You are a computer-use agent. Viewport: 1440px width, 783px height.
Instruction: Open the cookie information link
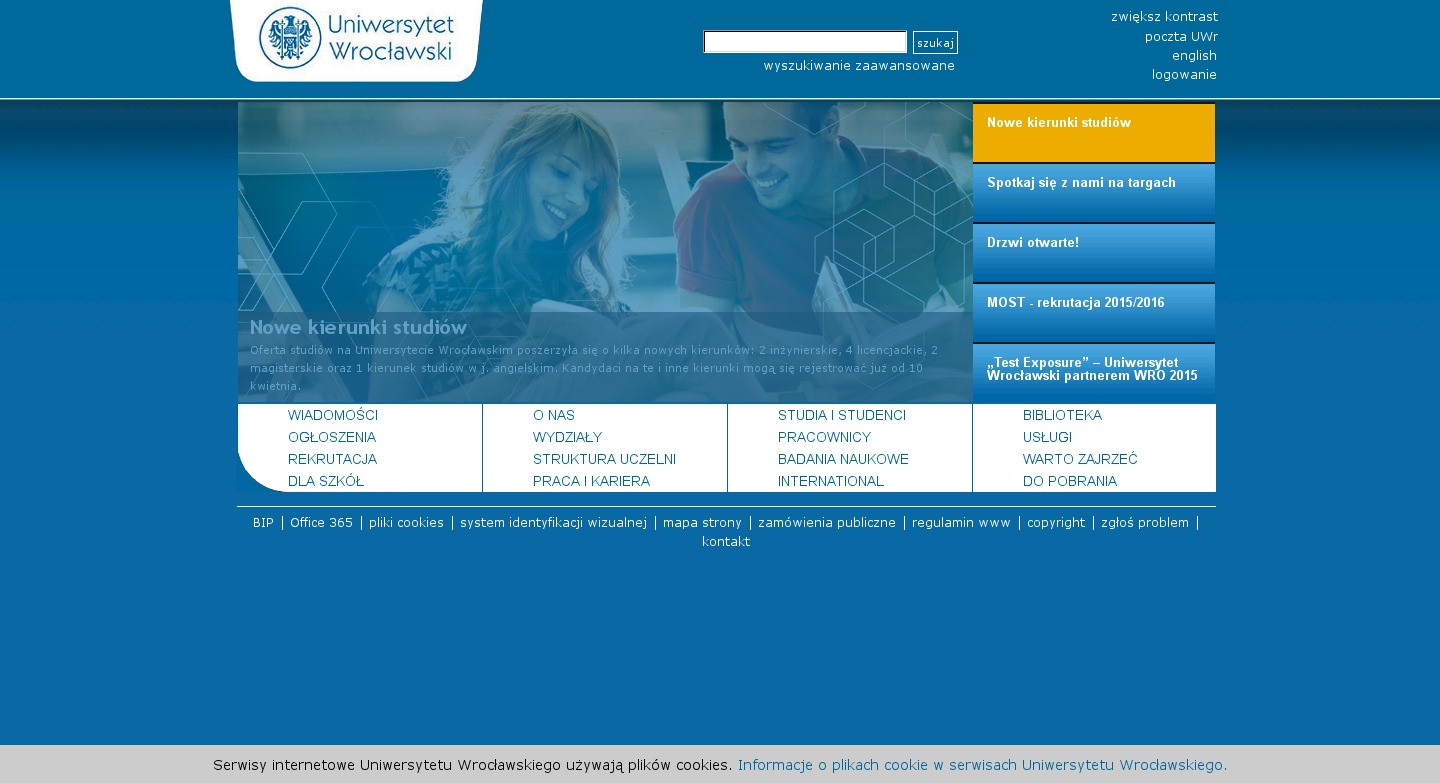[982, 765]
